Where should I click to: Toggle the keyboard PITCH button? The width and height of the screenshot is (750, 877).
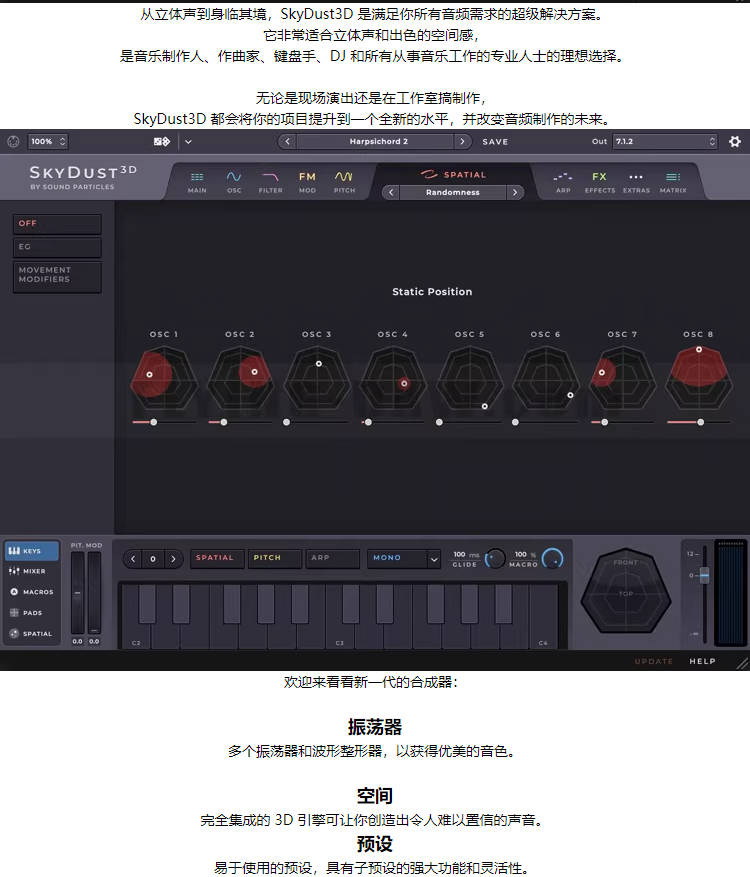(275, 558)
